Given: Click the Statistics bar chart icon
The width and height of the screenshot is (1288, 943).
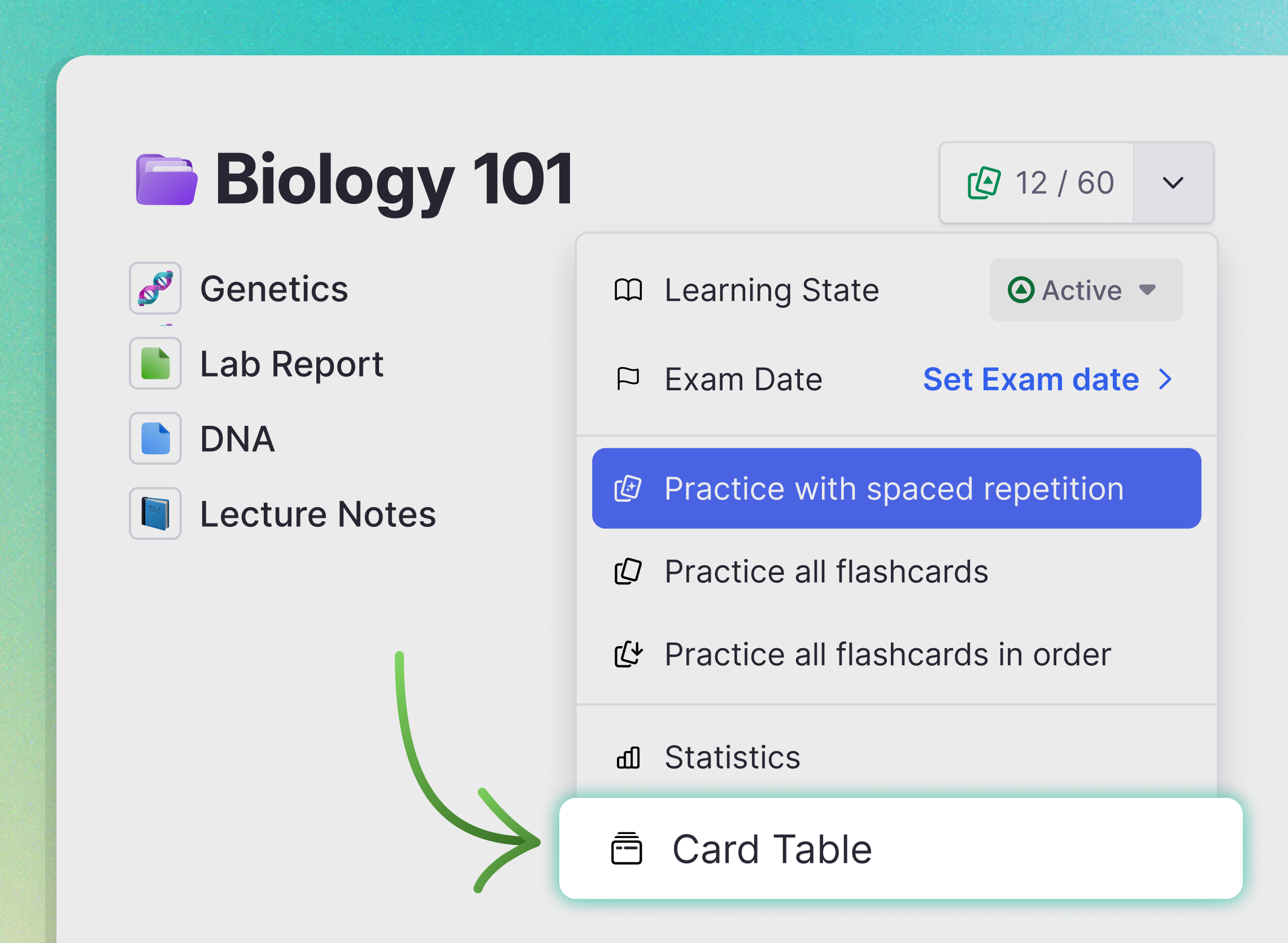Looking at the screenshot, I should click(x=628, y=757).
